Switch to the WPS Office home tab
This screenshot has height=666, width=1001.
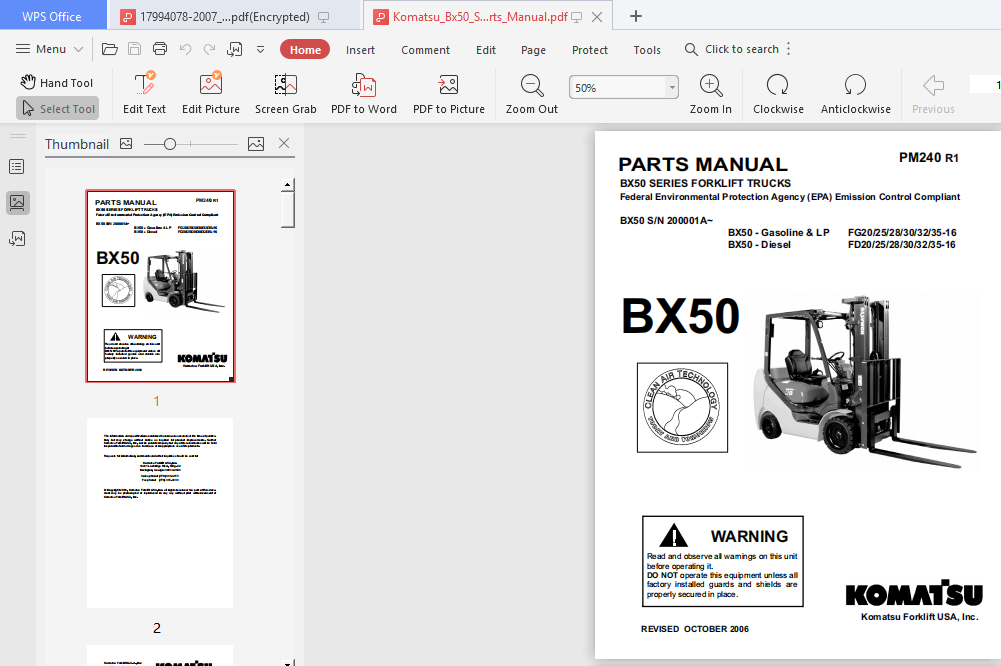tap(52, 17)
